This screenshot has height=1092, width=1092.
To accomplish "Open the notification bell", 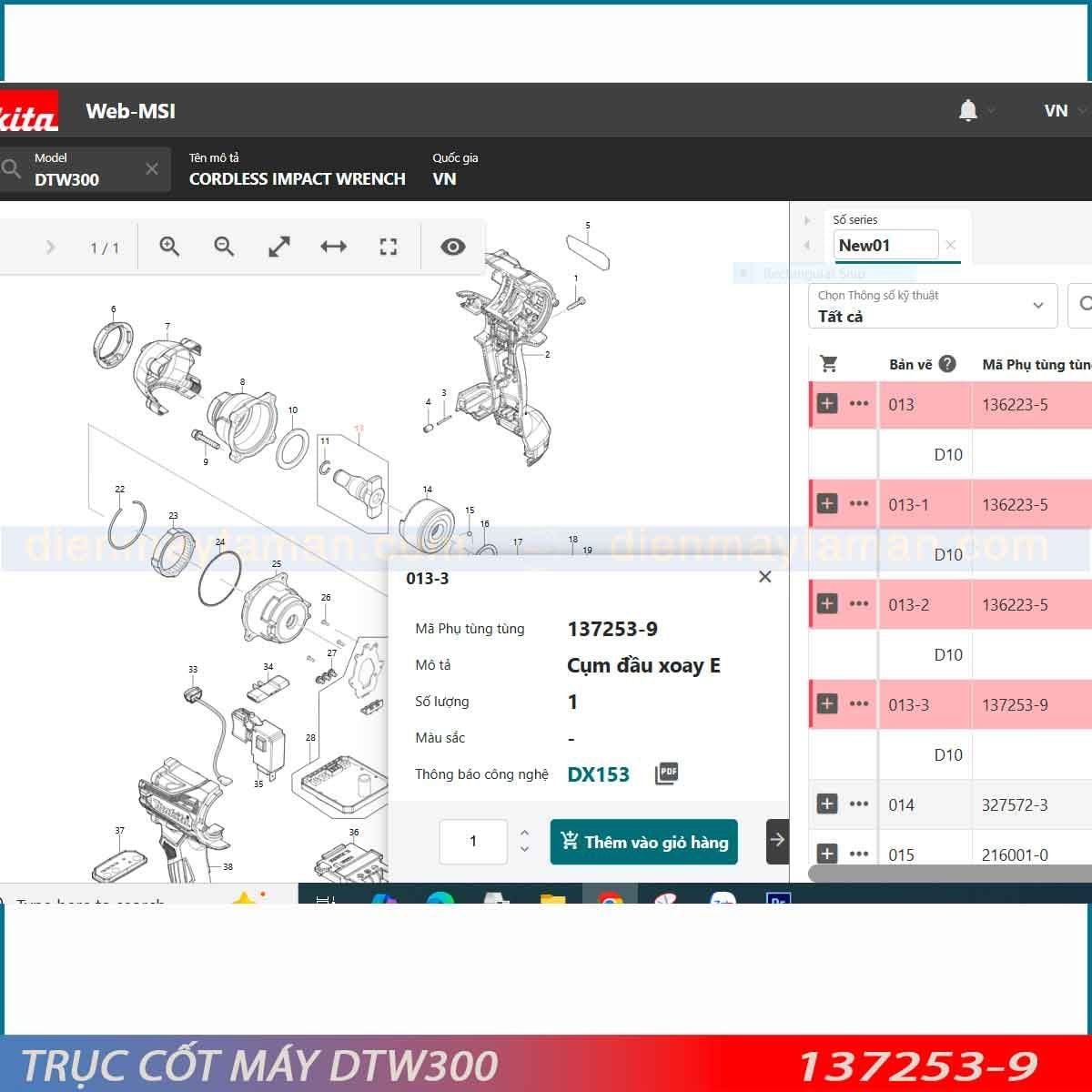I will (968, 111).
